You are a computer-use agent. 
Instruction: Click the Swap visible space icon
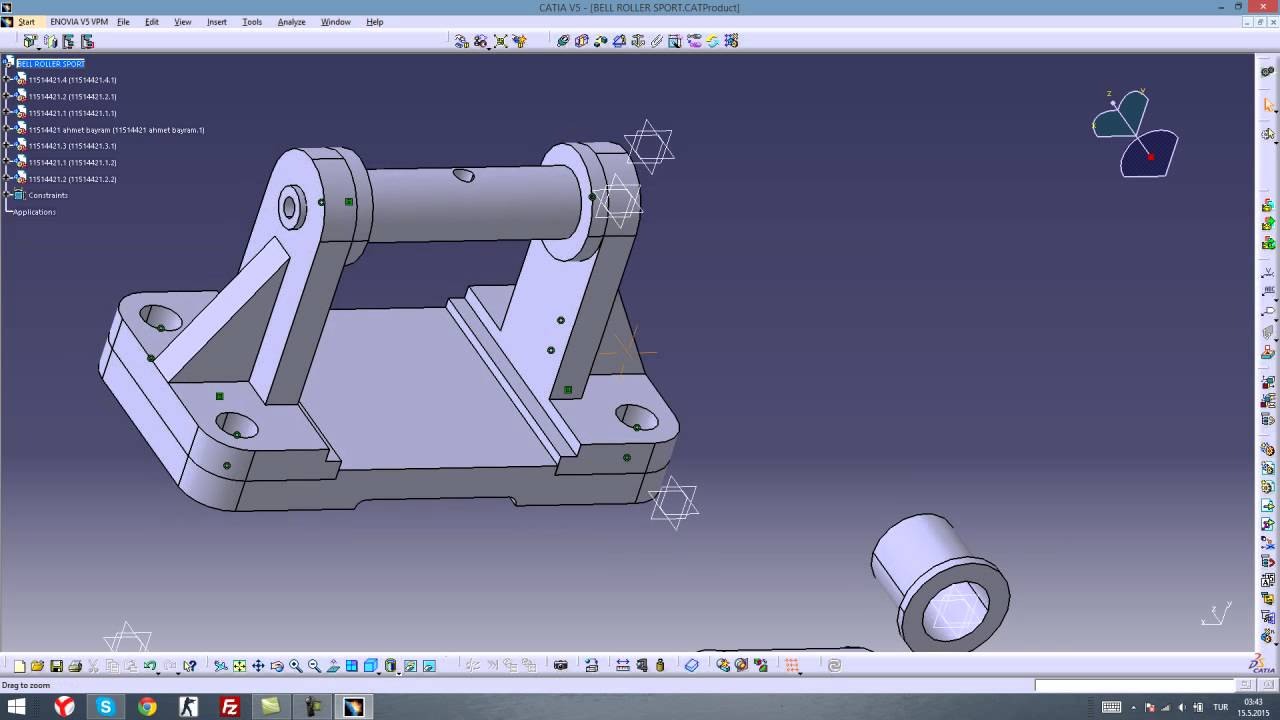click(429, 666)
